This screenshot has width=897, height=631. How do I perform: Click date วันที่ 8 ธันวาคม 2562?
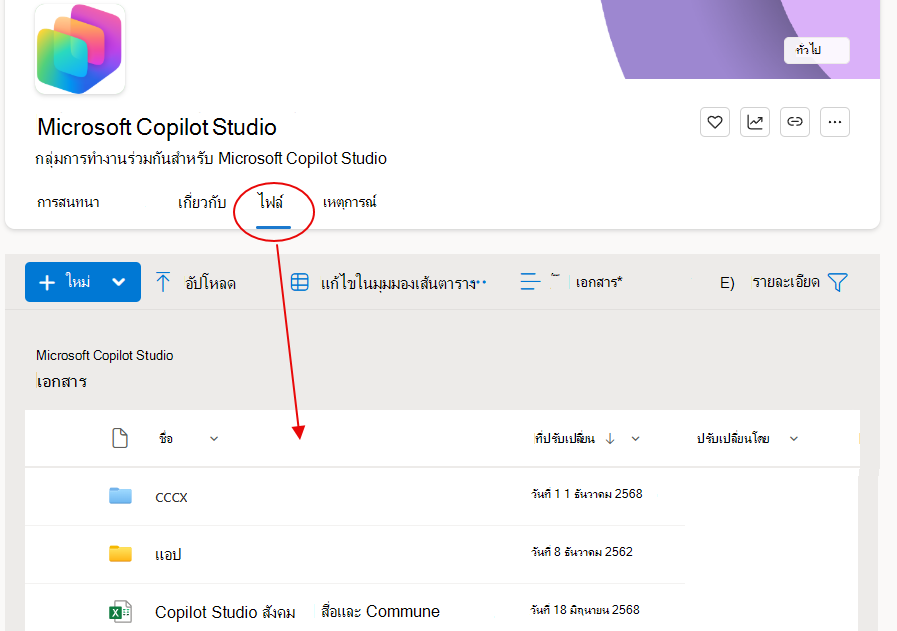(582, 552)
